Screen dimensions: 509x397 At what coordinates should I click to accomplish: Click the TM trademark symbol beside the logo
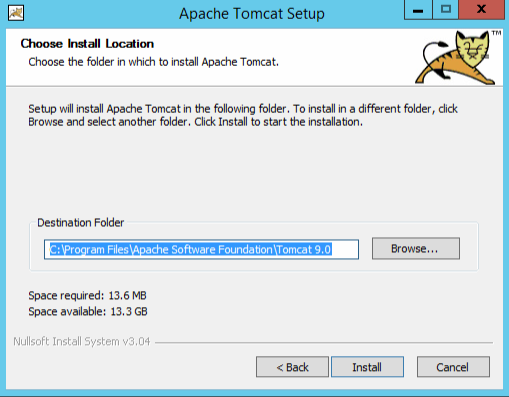(x=496, y=33)
